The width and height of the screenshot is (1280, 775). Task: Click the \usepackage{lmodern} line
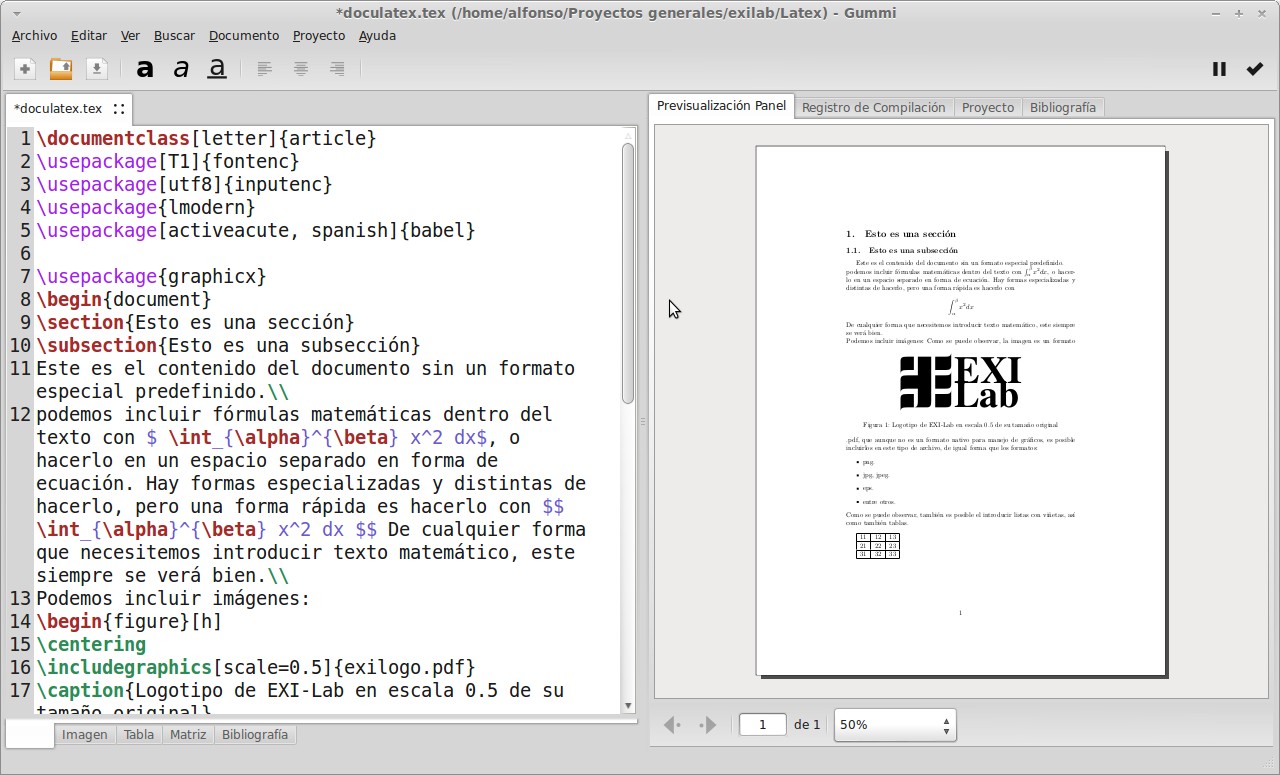click(x=146, y=207)
